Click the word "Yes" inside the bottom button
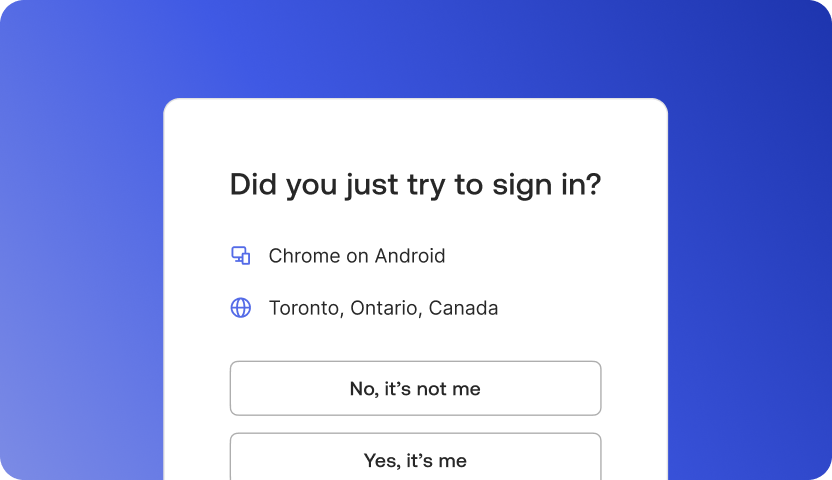This screenshot has width=832, height=480. click(381, 461)
